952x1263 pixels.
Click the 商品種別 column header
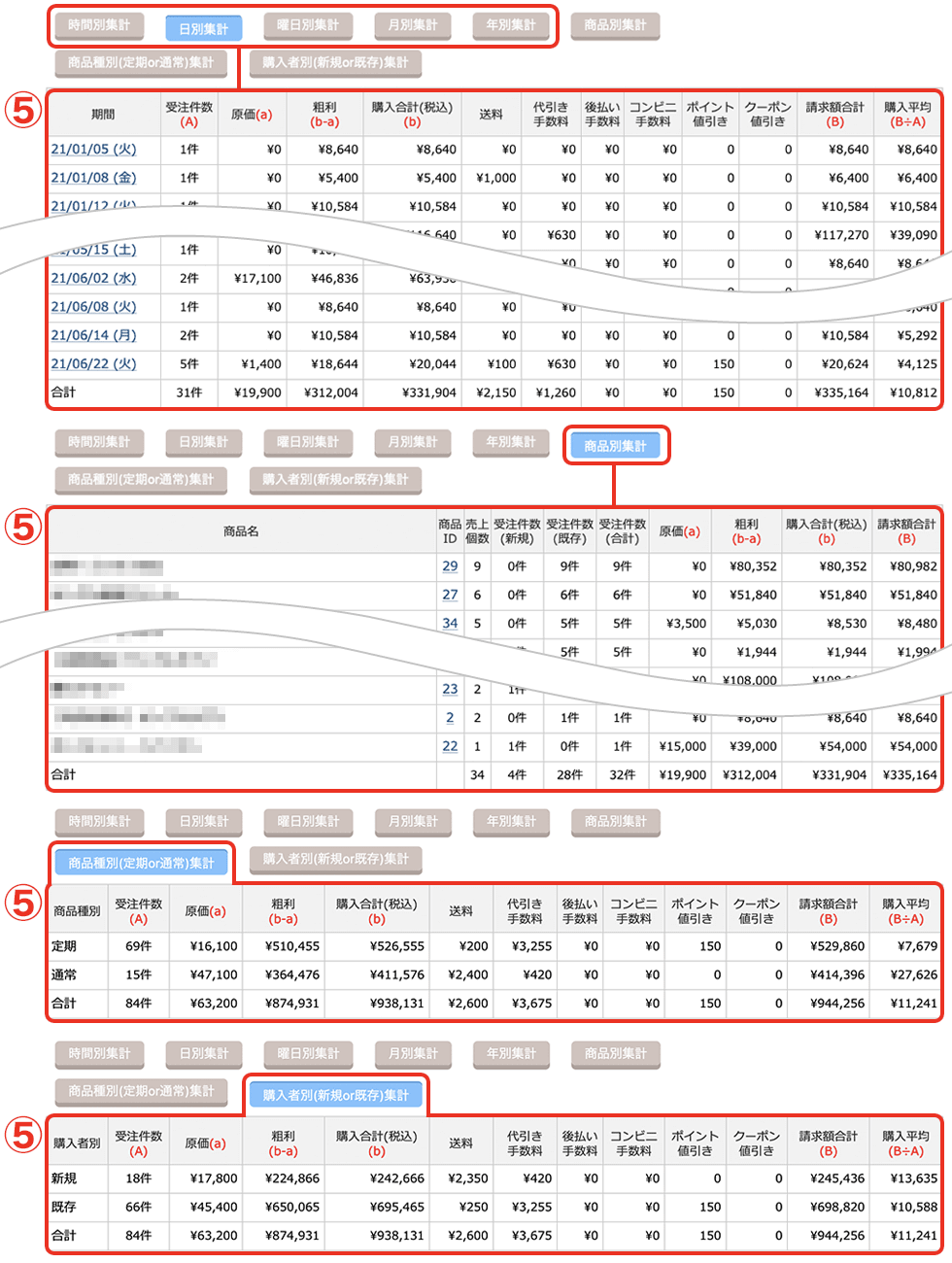click(x=77, y=911)
